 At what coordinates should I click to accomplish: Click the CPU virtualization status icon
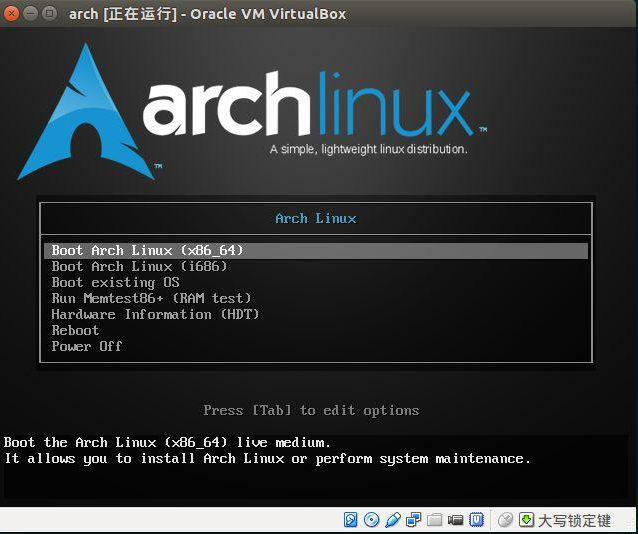pyautogui.click(x=476, y=520)
